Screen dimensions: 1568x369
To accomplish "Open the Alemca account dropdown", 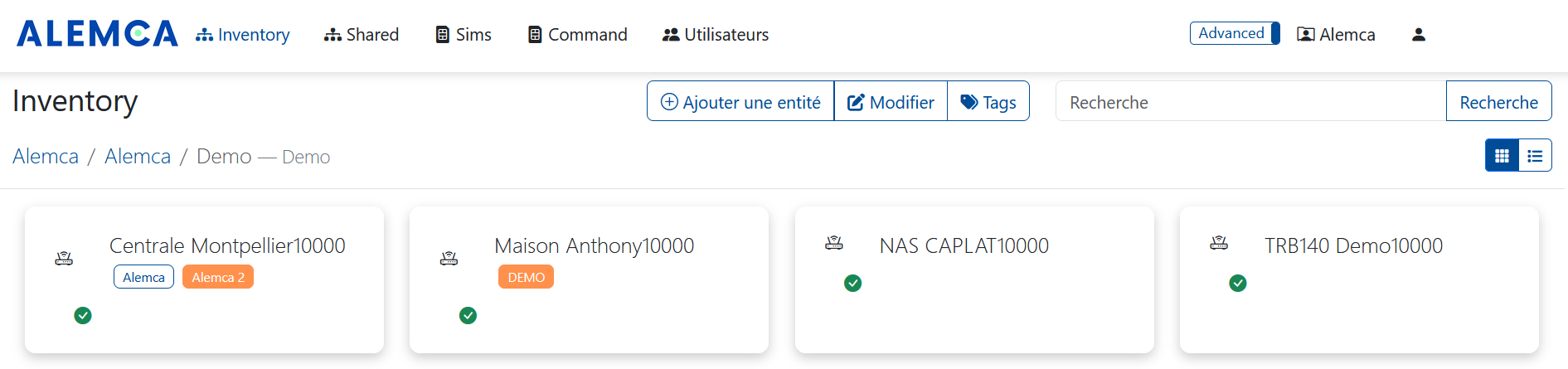I will point(1336,35).
